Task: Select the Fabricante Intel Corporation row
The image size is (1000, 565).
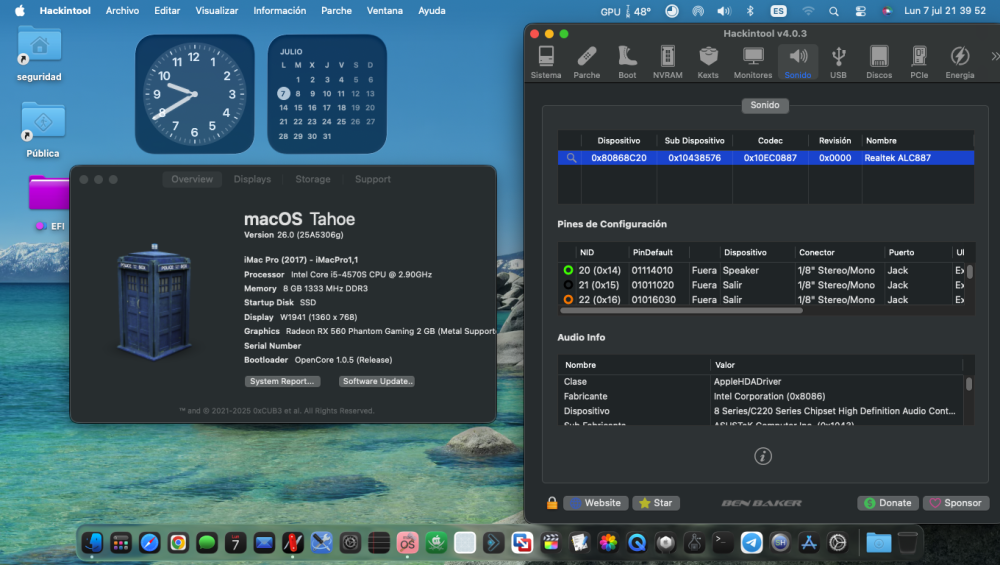Action: pyautogui.click(x=761, y=396)
